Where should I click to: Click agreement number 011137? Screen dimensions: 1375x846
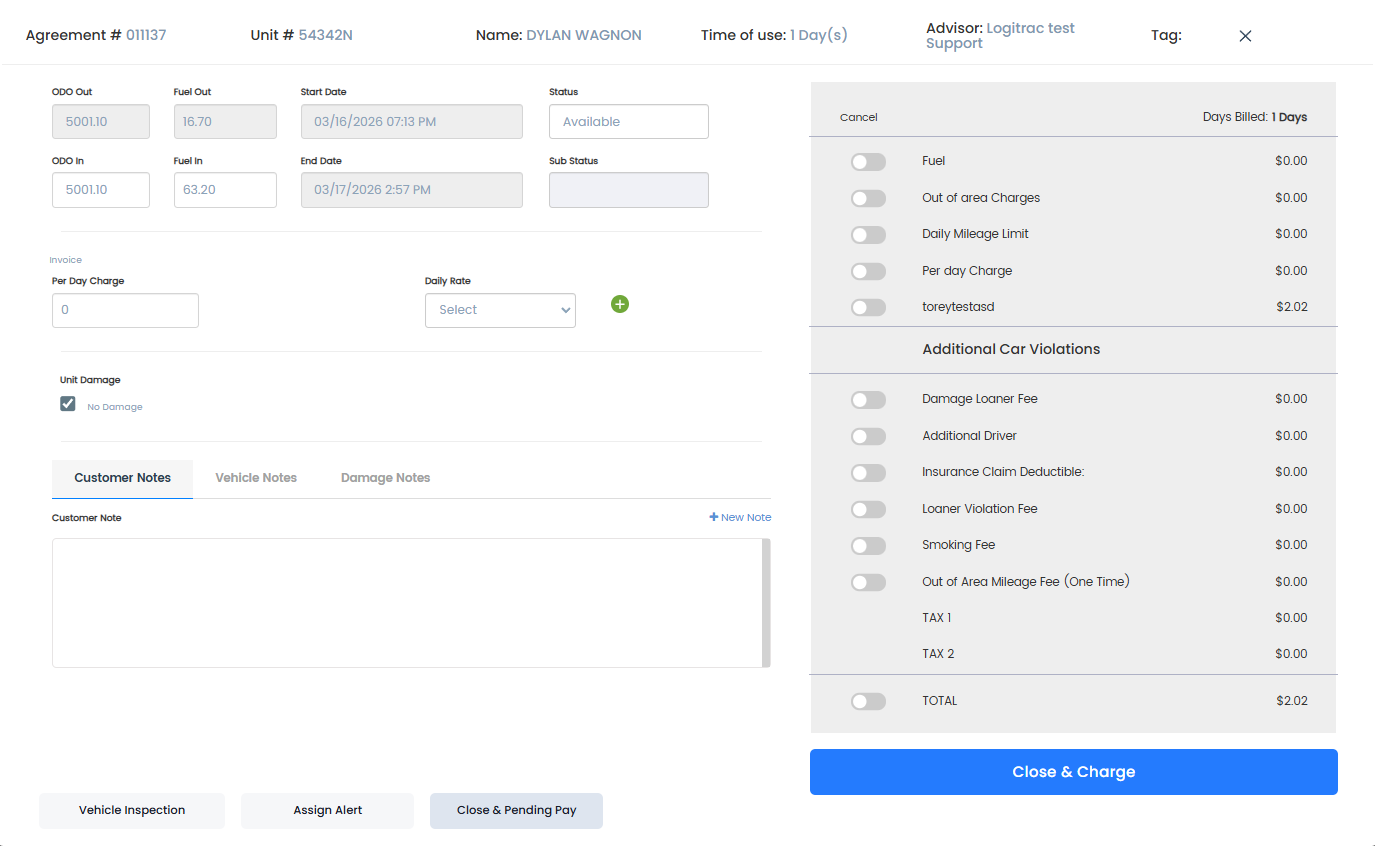[x=146, y=35]
